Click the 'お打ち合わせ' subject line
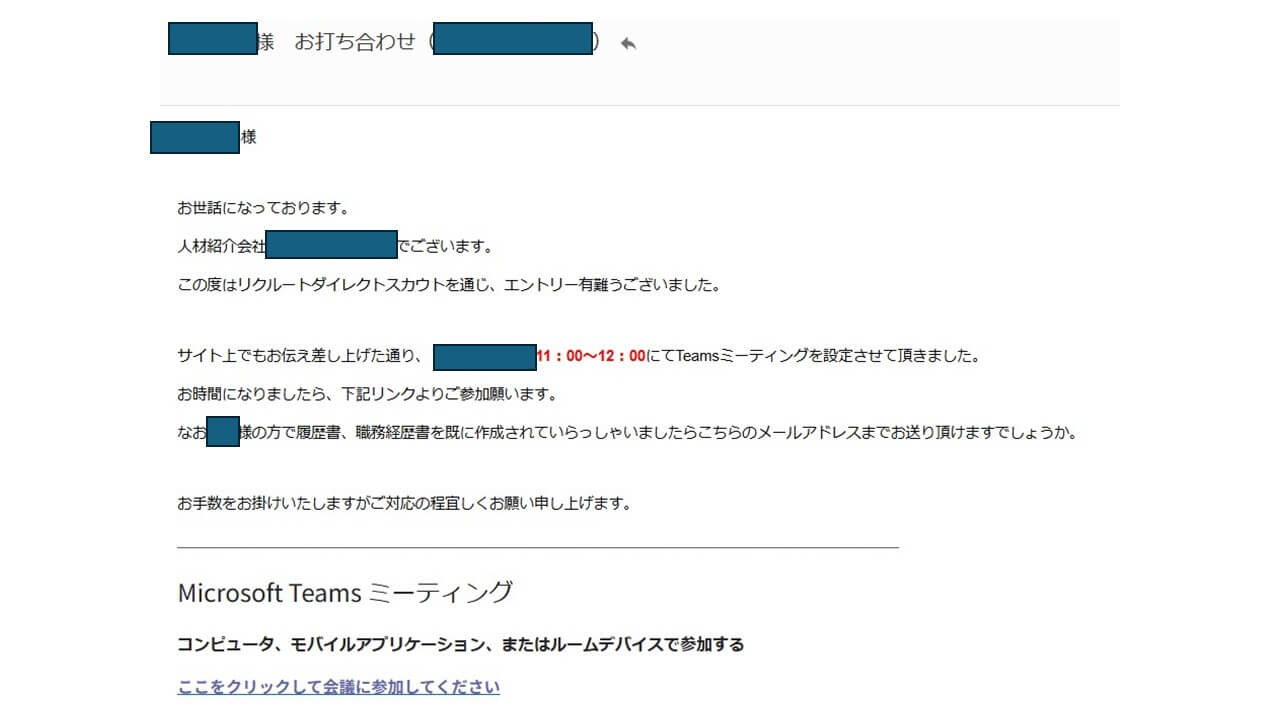The height and width of the screenshot is (720, 1280). point(355,42)
